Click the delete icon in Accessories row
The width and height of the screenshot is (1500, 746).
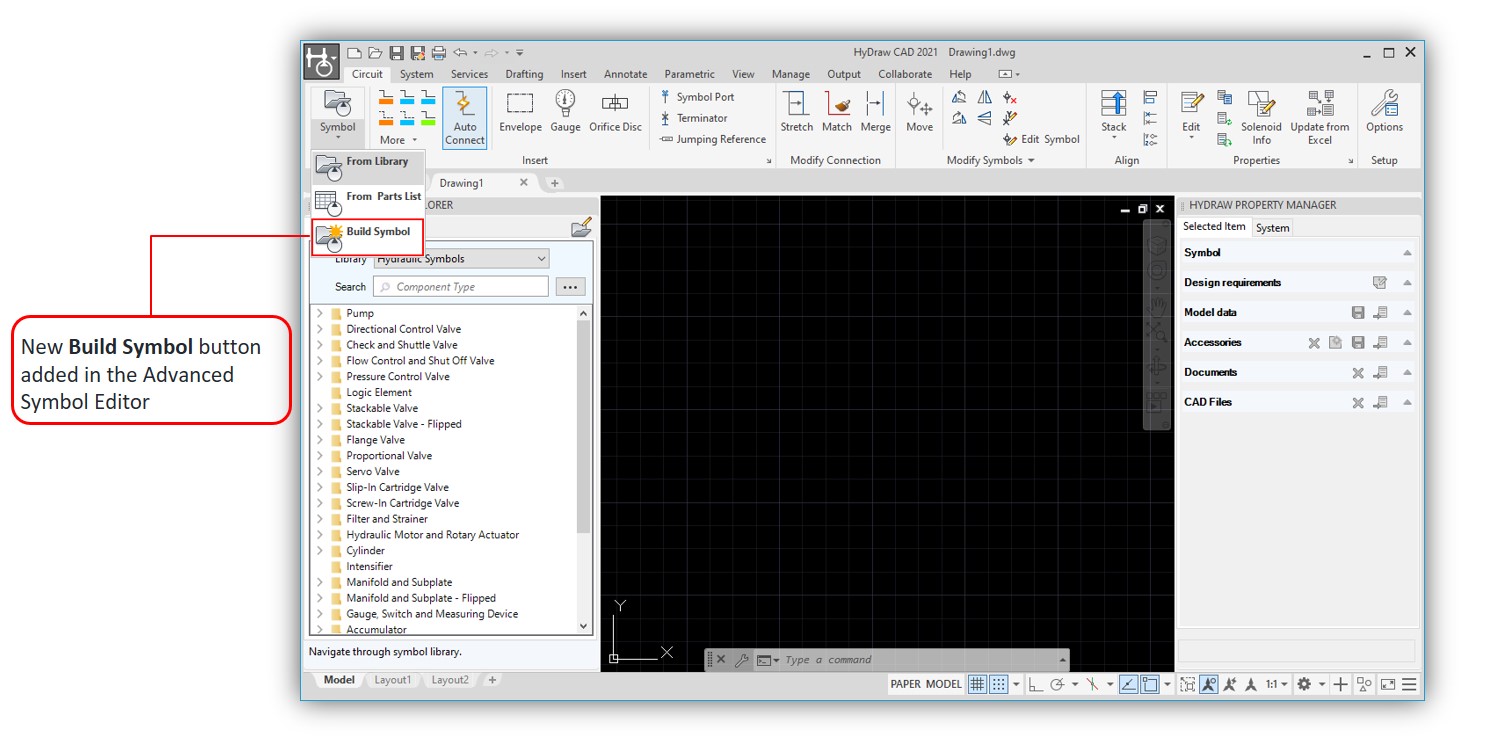(x=1314, y=343)
